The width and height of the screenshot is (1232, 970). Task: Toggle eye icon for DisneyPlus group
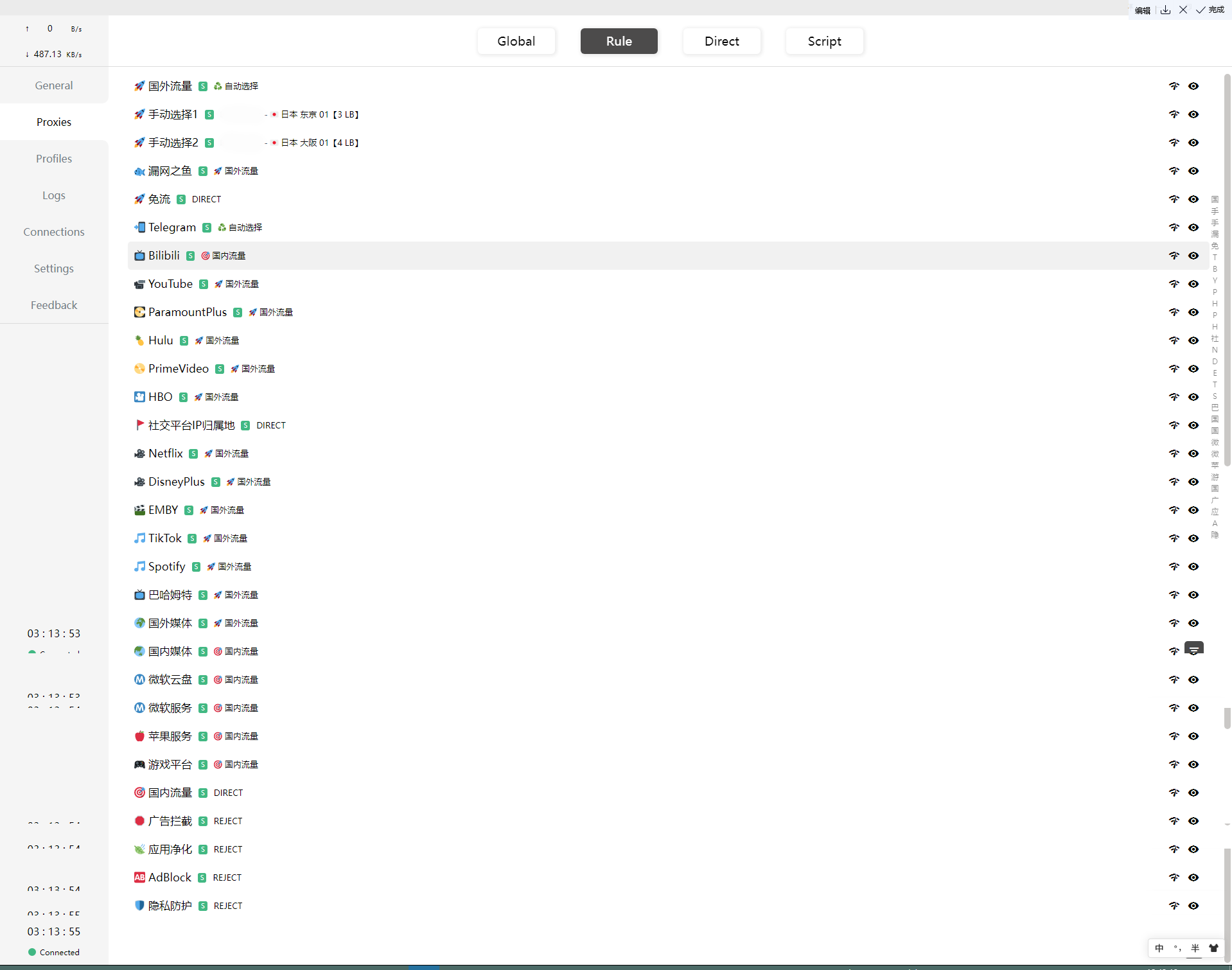tap(1193, 482)
